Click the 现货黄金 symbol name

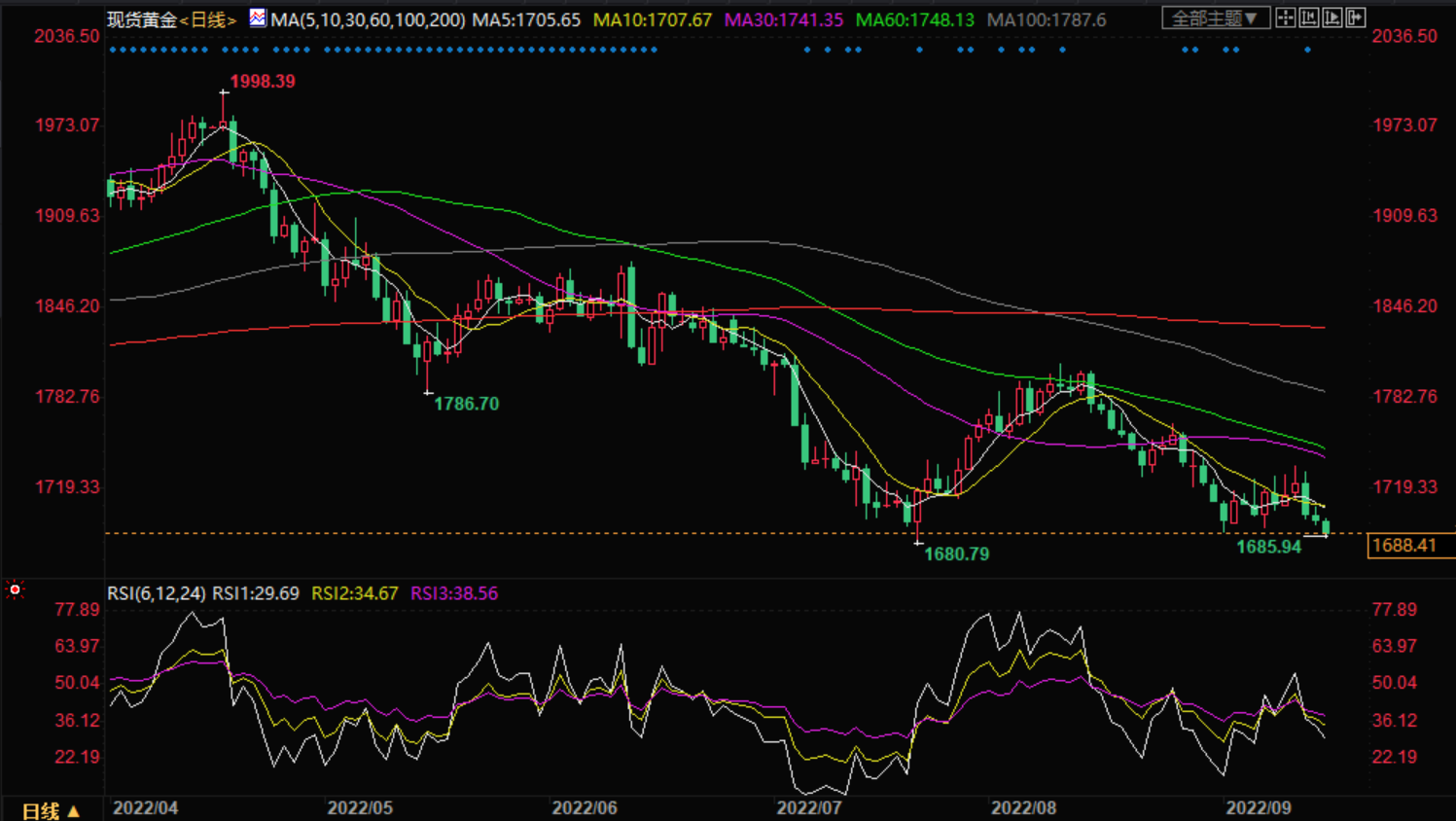pos(142,19)
